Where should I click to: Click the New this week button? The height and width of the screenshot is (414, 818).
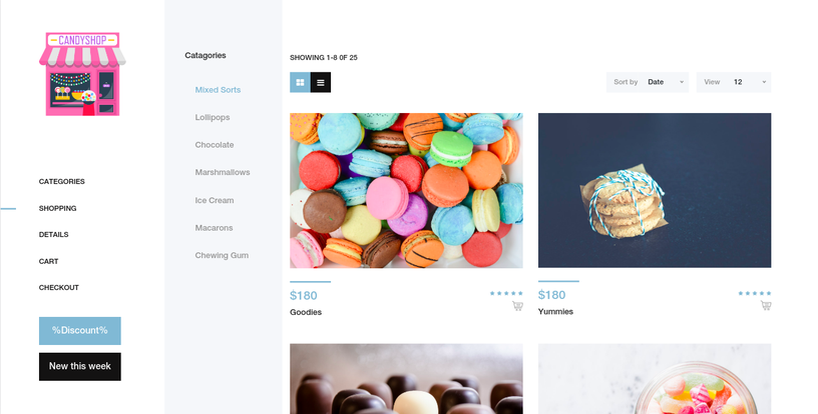pyautogui.click(x=80, y=367)
